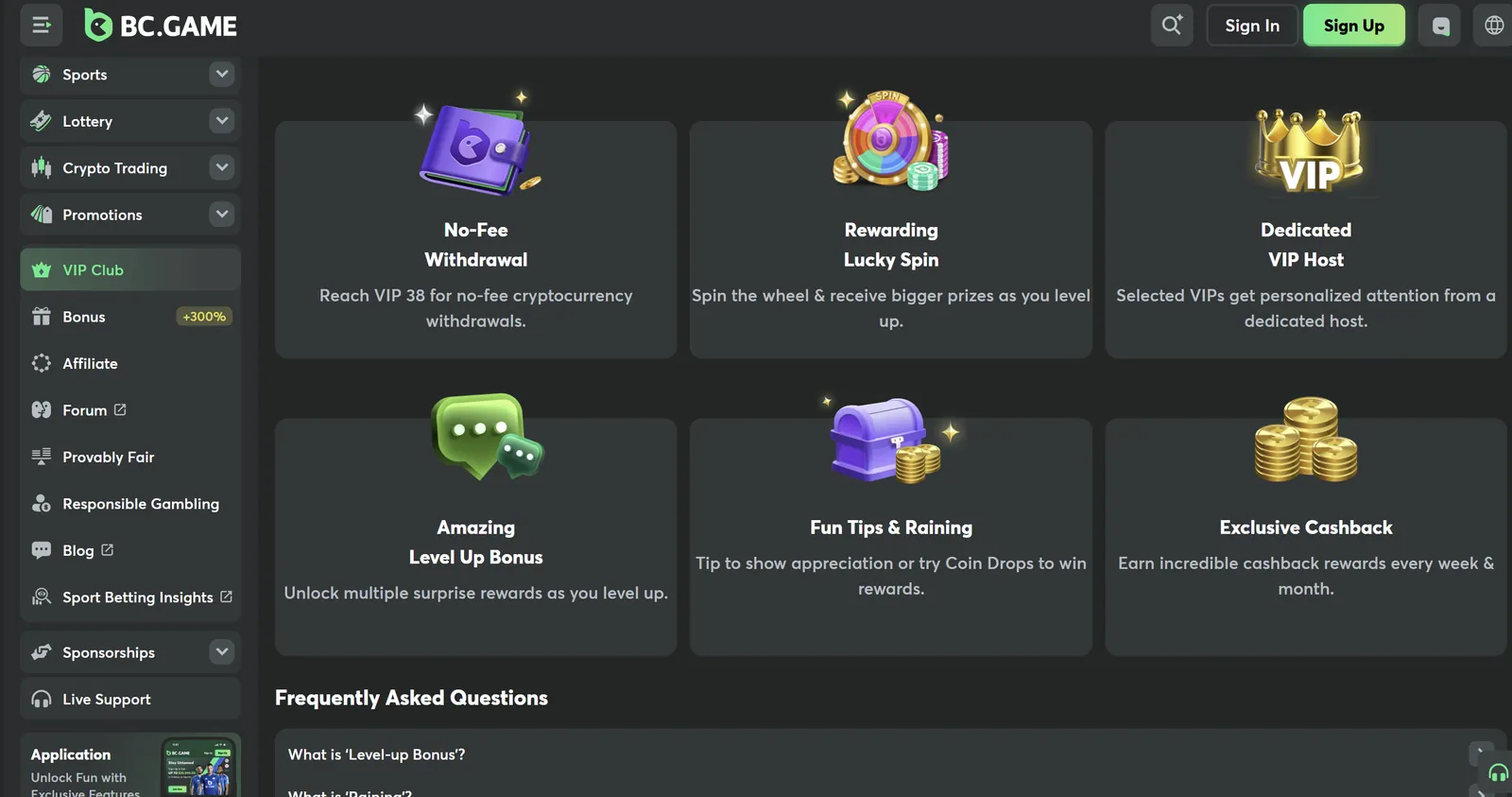Expand the Lottery menu chevron
1512x797 pixels.
(221, 120)
